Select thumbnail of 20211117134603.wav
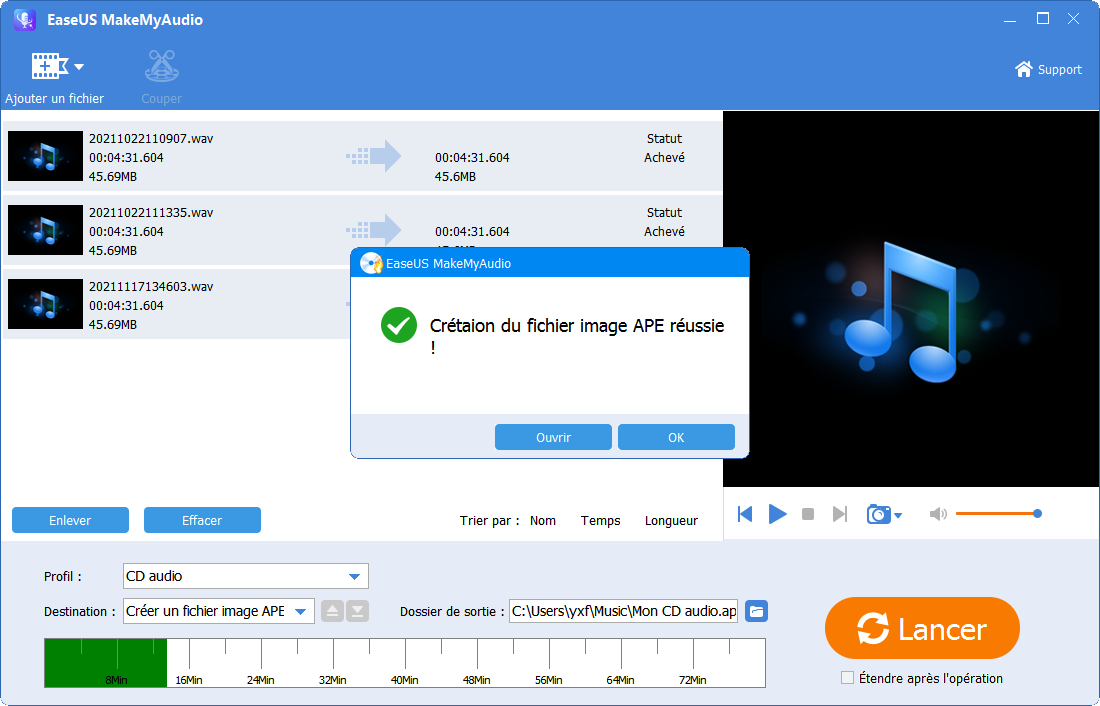Image resolution: width=1100 pixels, height=706 pixels. [46, 304]
